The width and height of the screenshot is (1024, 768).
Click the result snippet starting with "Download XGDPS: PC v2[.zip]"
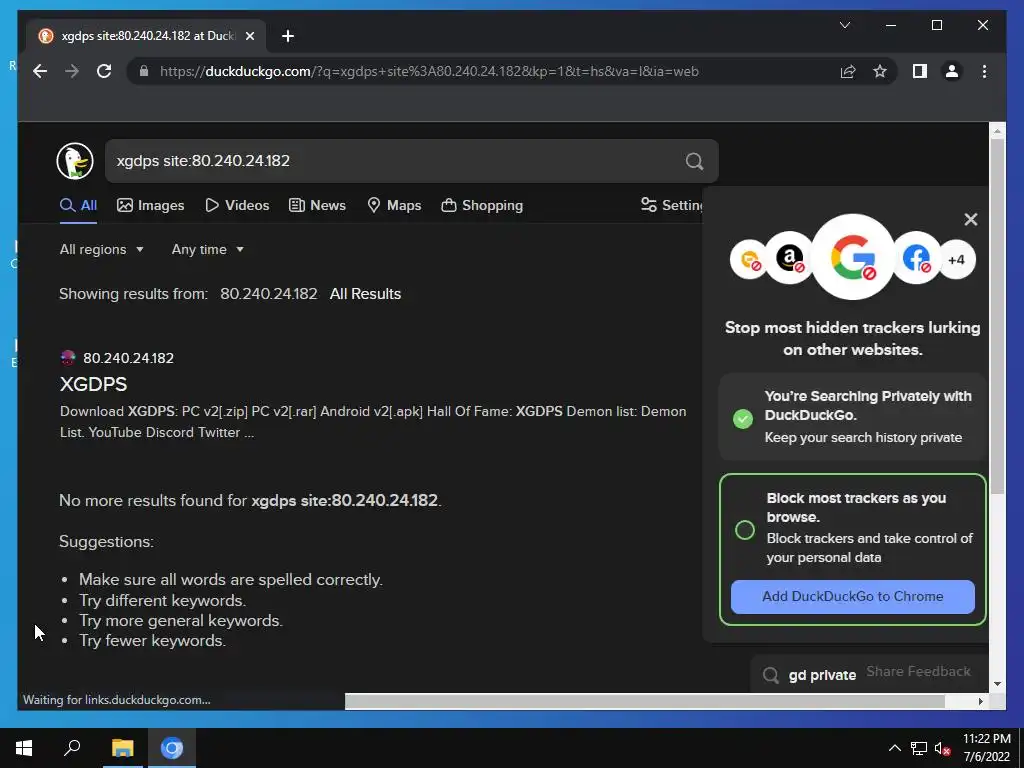pyautogui.click(x=373, y=422)
